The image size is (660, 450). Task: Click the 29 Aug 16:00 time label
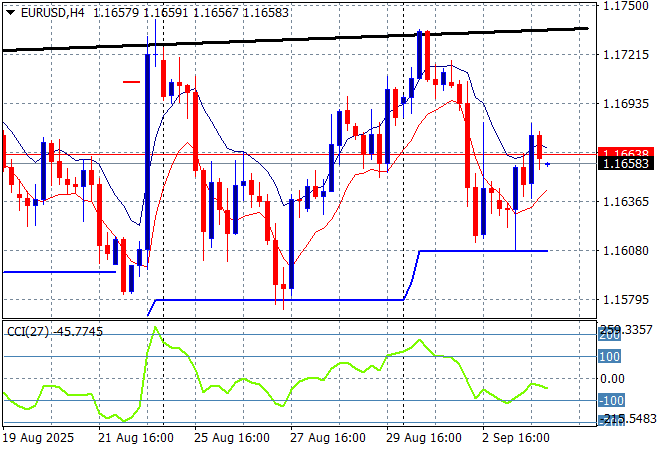(x=423, y=438)
